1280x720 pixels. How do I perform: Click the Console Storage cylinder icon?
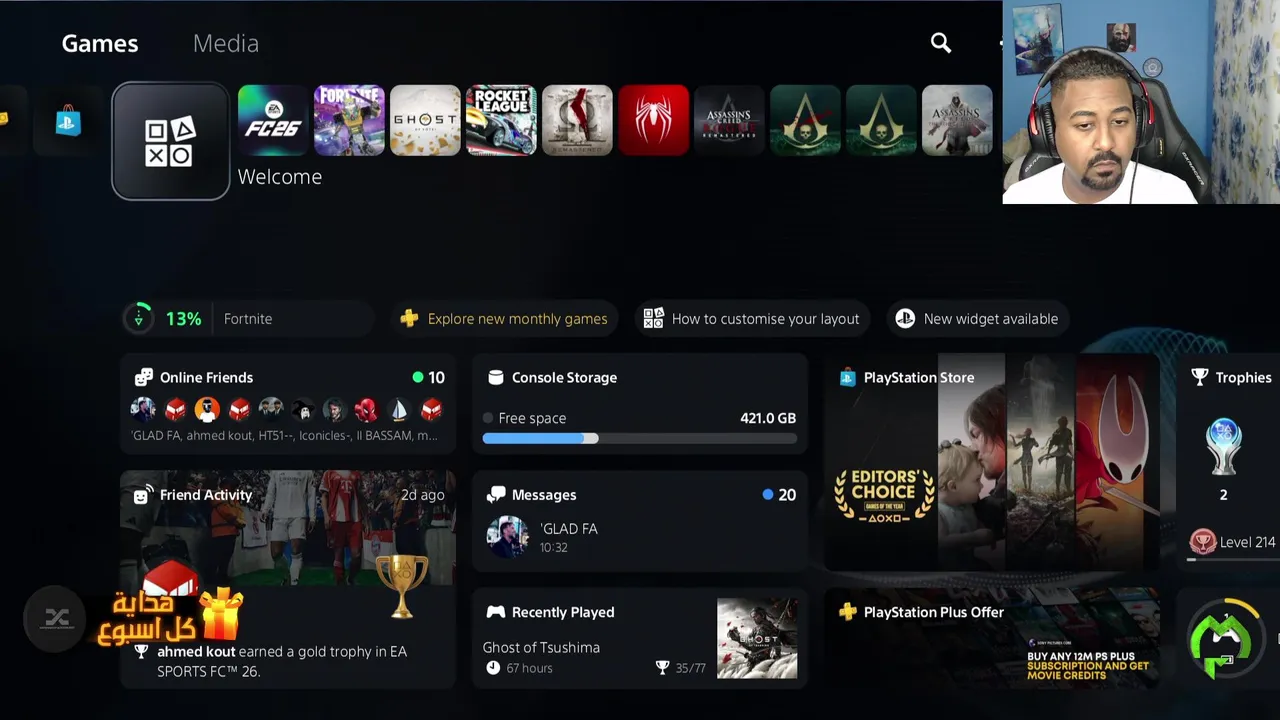click(x=495, y=377)
